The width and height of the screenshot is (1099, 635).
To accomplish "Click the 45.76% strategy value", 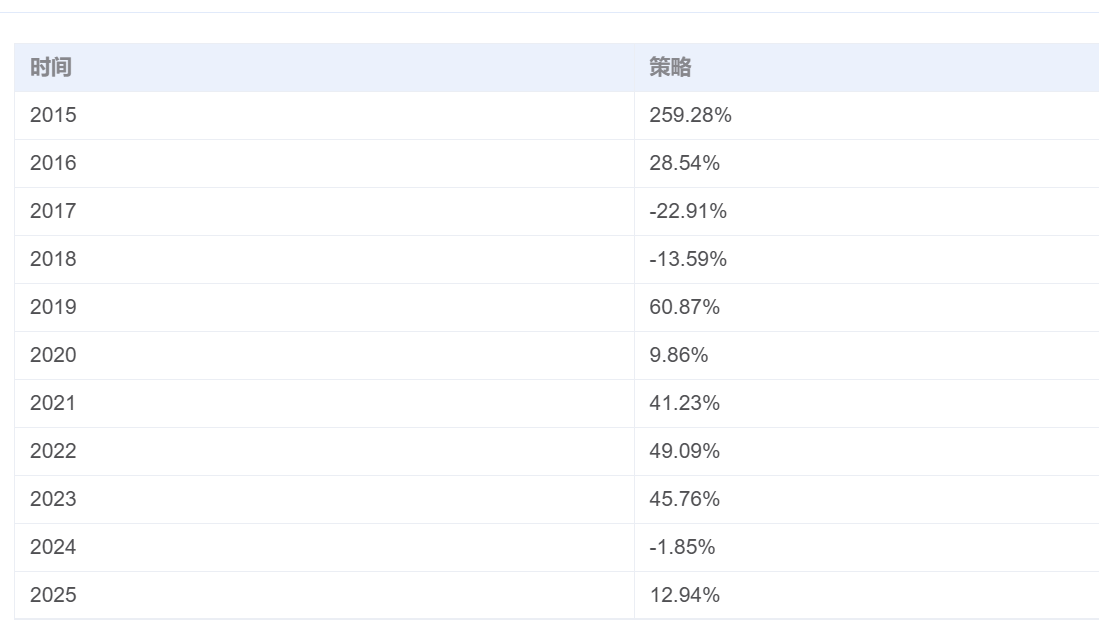I will 684,499.
